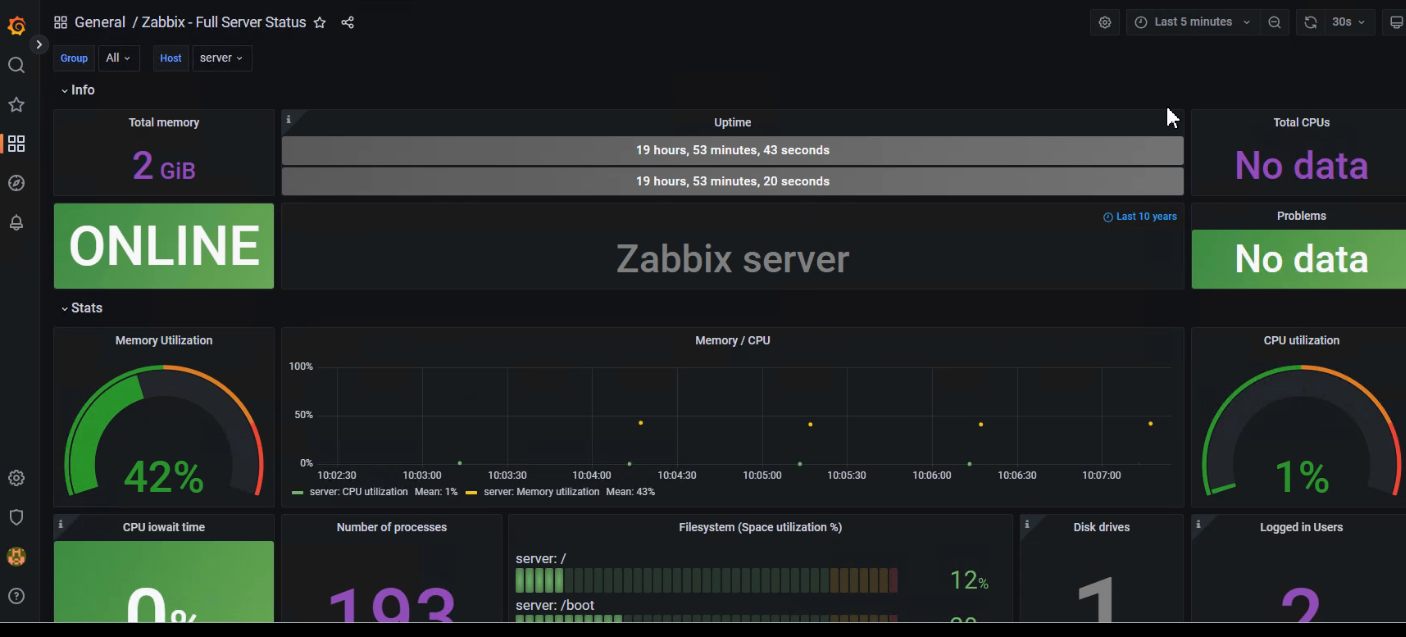Collapse the Stats row
The height and width of the screenshot is (637, 1406).
pos(81,308)
